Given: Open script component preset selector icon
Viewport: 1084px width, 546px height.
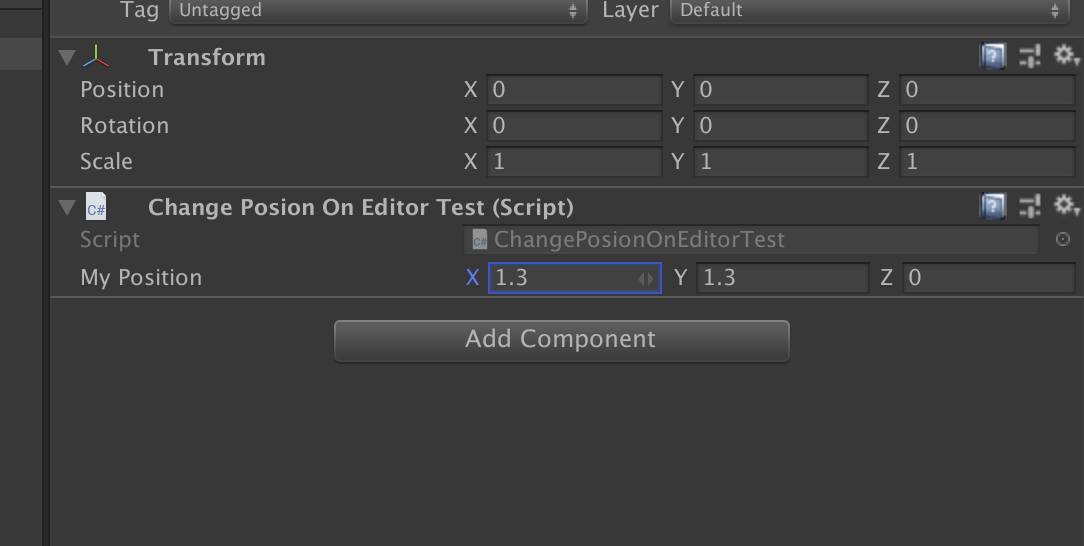Looking at the screenshot, I should click(1029, 206).
